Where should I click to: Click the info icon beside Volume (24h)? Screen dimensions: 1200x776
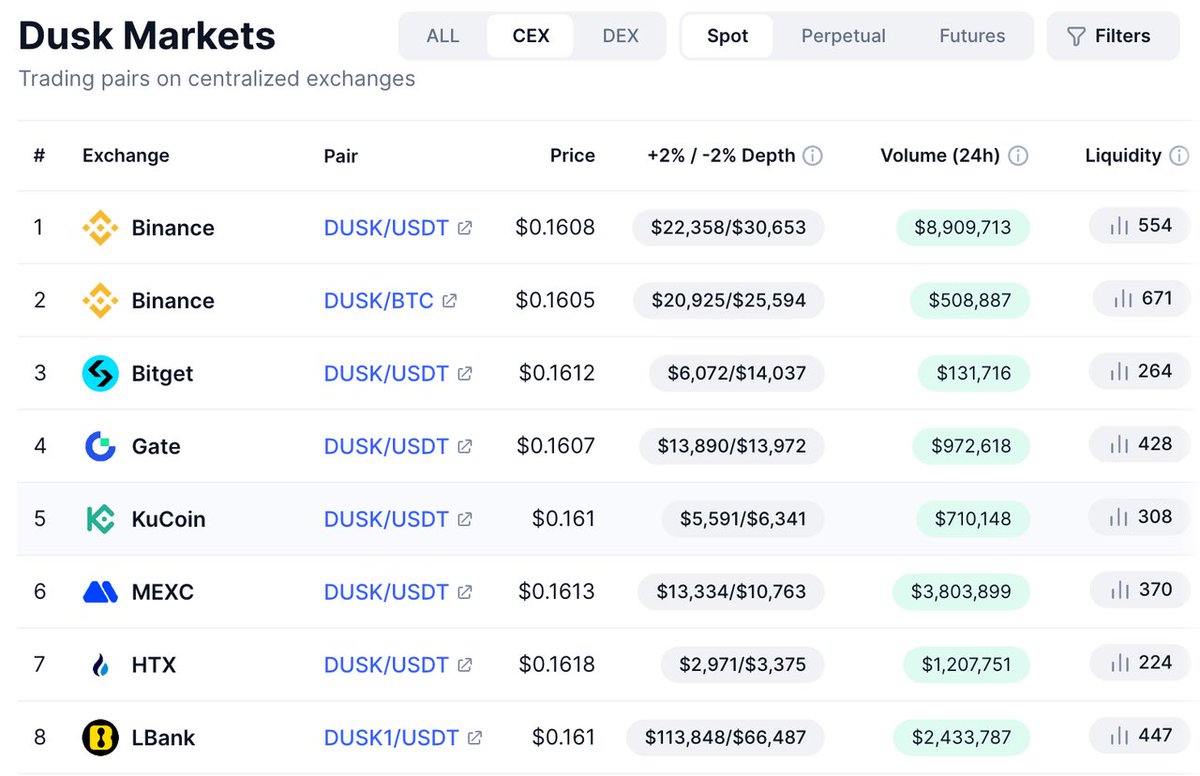1018,156
